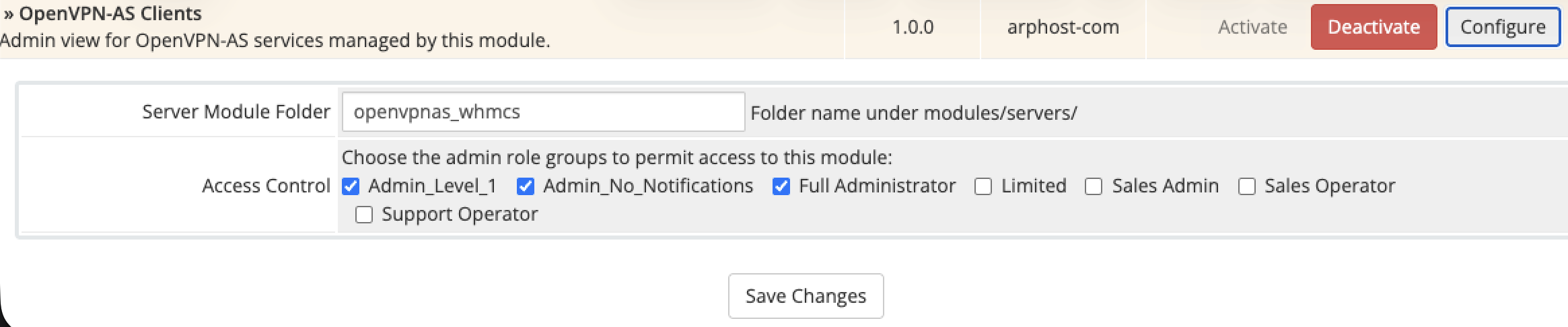Enable the Limited role checkbox

point(983,186)
